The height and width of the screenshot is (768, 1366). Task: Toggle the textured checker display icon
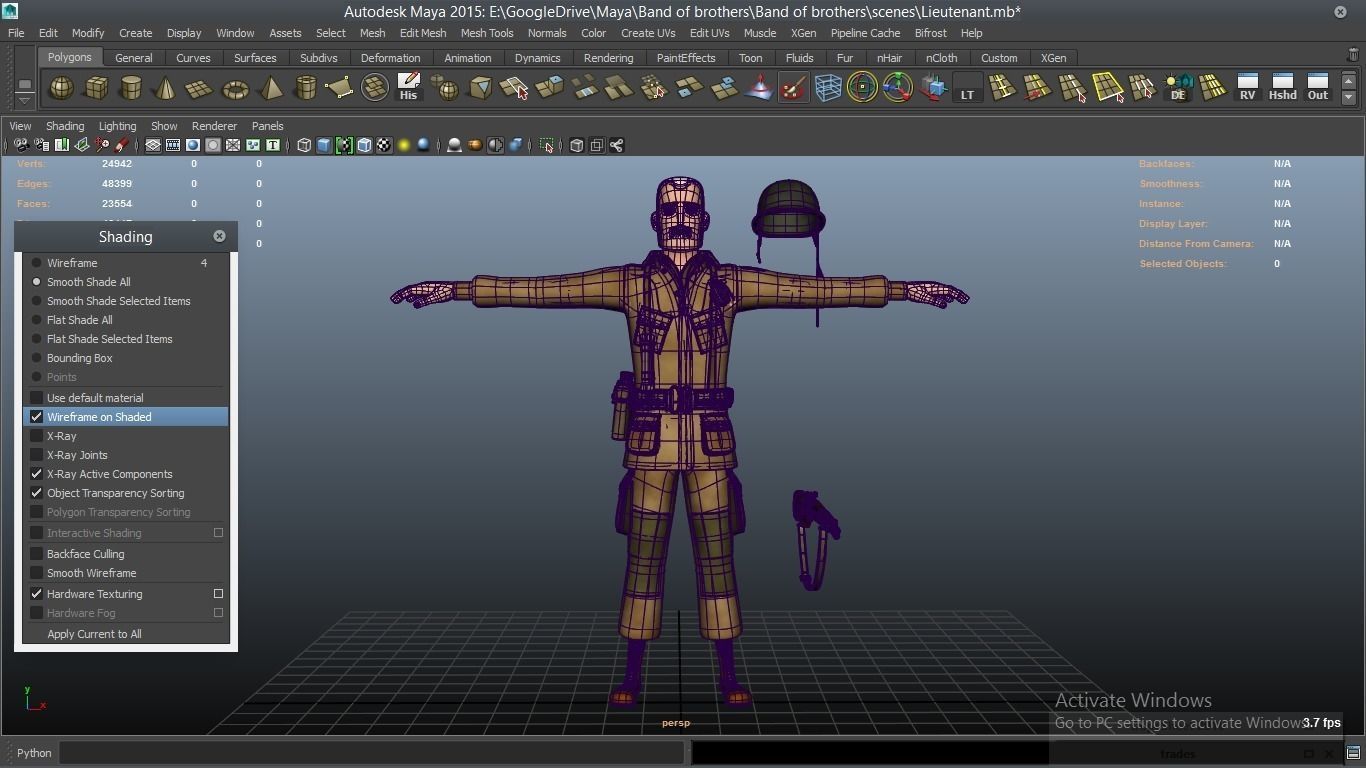[384, 145]
